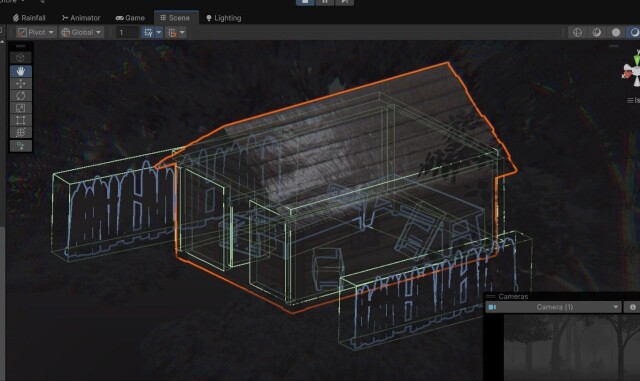Viewport: 640px width, 381px height.
Task: Open the custom editor tools button
Action: click(20, 146)
